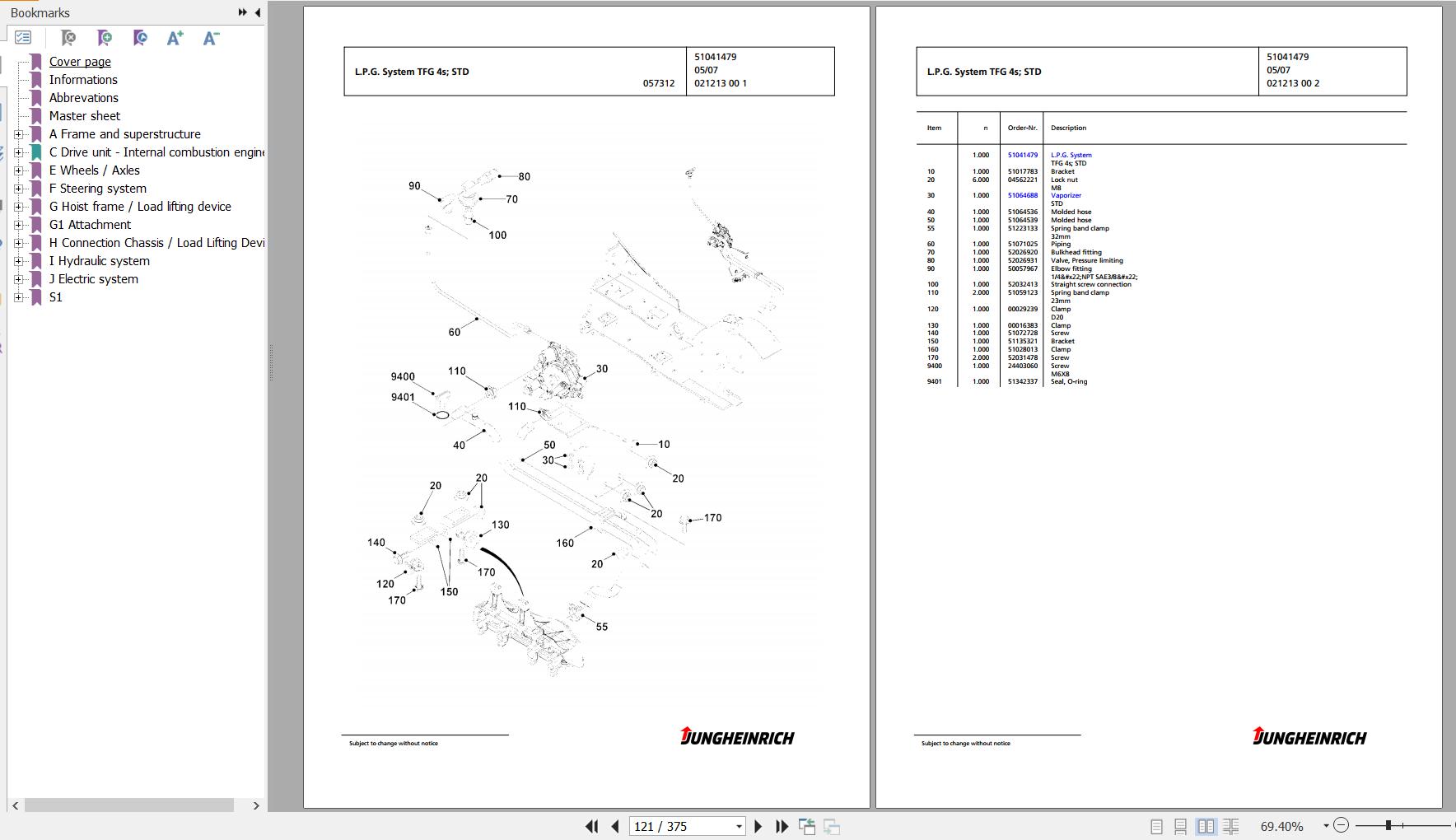The image size is (1456, 840).
Task: Open the Cover page bookmark
Action: tap(80, 62)
